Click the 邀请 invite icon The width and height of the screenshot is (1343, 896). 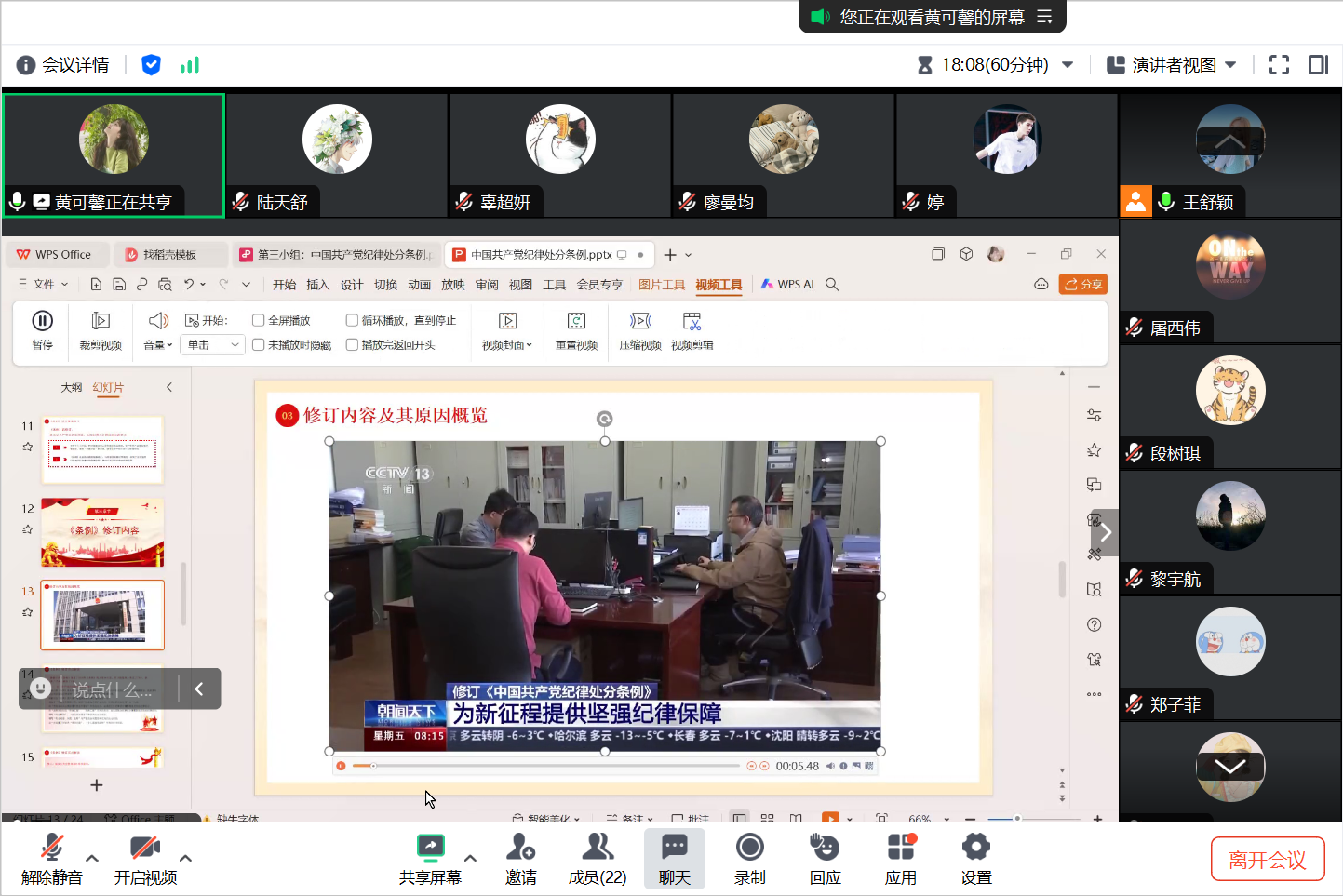coord(520,848)
